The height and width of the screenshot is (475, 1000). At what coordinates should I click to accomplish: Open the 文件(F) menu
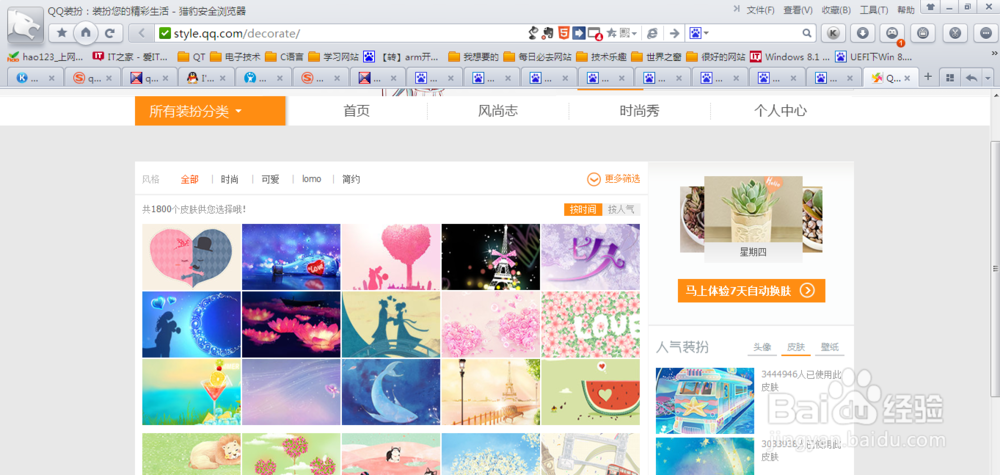(760, 10)
